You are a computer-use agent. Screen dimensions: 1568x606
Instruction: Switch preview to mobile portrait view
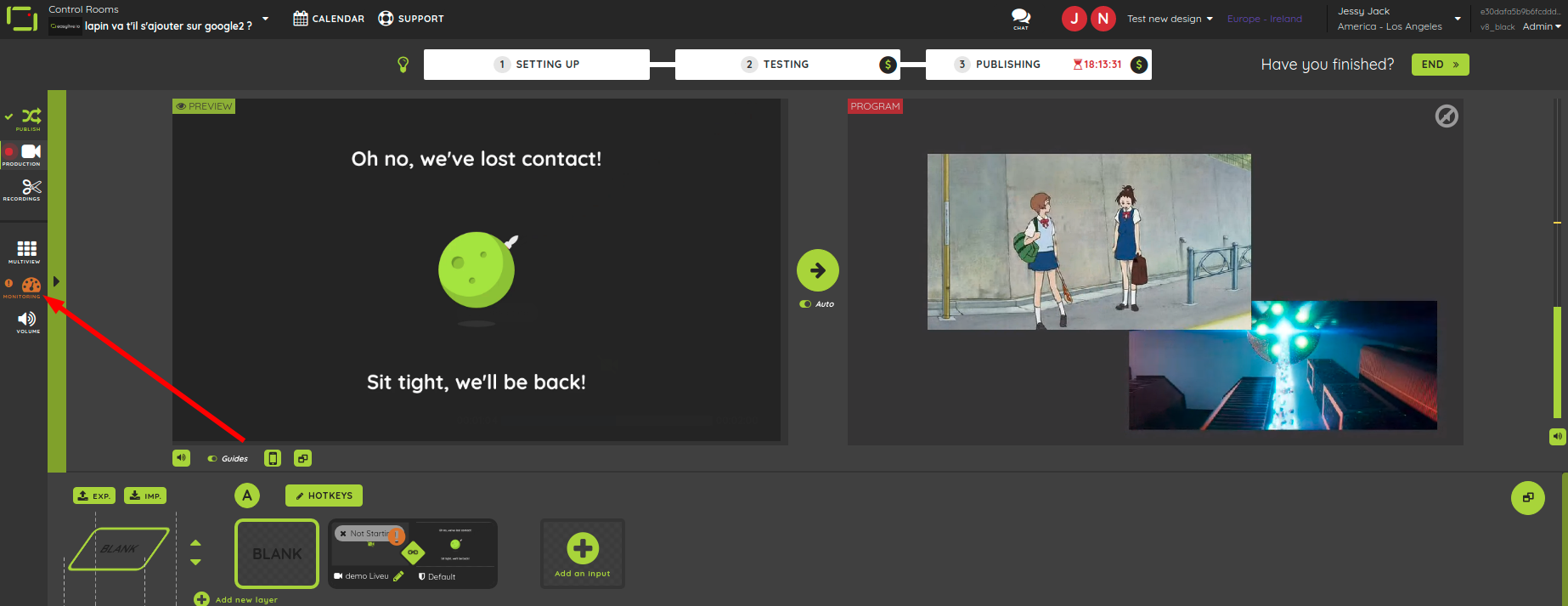click(x=273, y=458)
